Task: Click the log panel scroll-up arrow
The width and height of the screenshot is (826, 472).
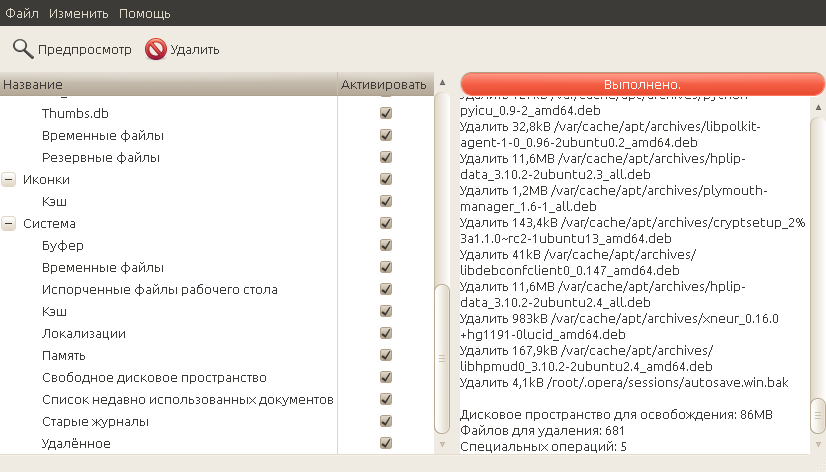Action: pyautogui.click(x=817, y=105)
